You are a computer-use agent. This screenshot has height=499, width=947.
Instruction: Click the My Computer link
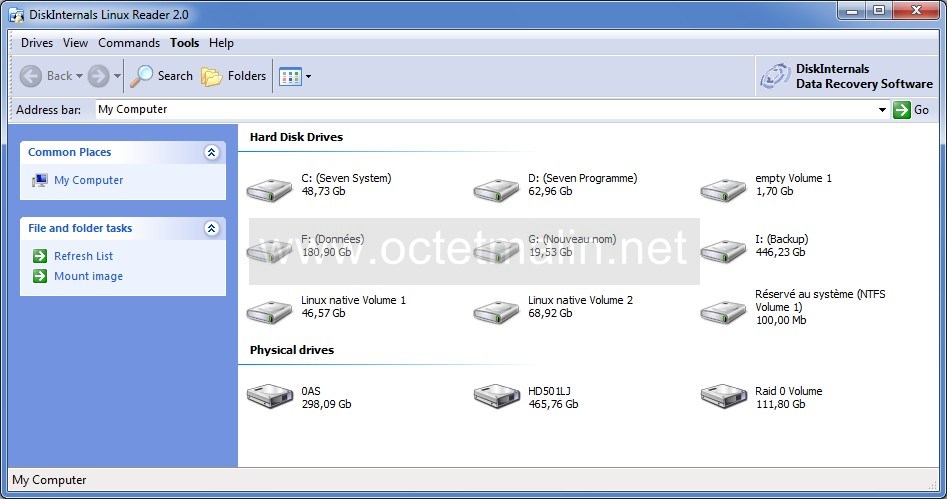click(88, 180)
